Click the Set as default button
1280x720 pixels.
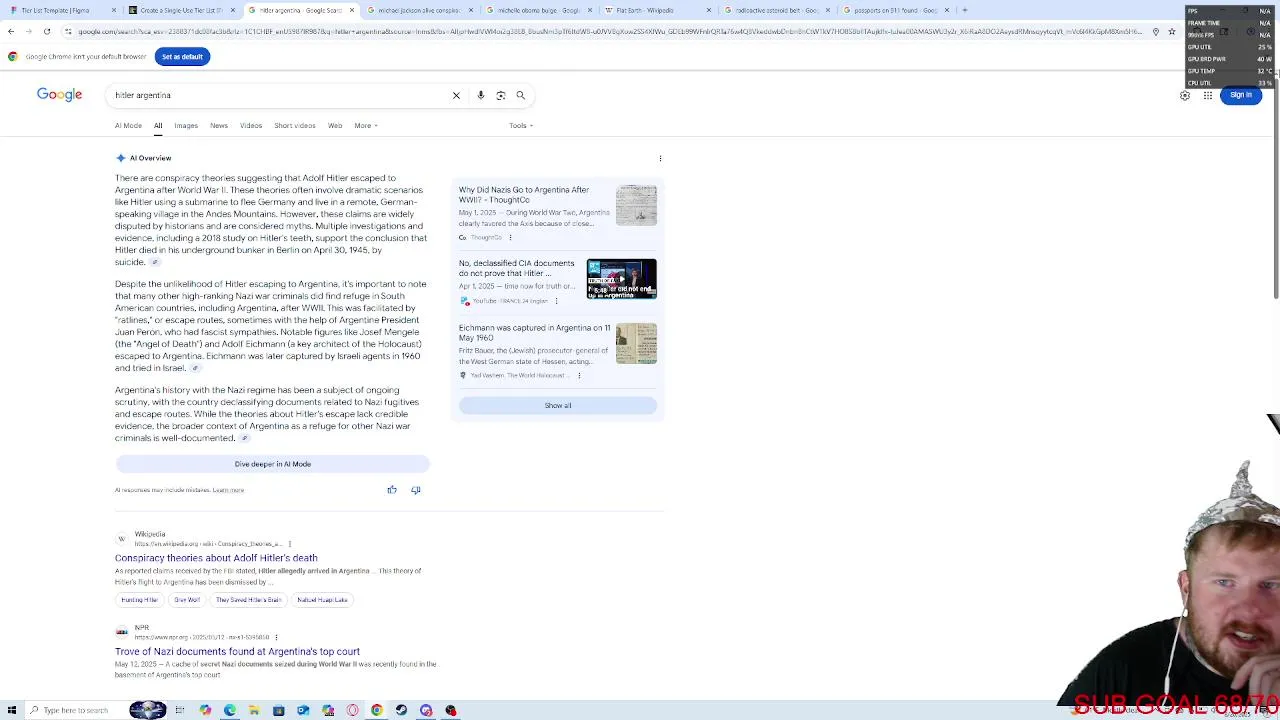click(x=182, y=57)
